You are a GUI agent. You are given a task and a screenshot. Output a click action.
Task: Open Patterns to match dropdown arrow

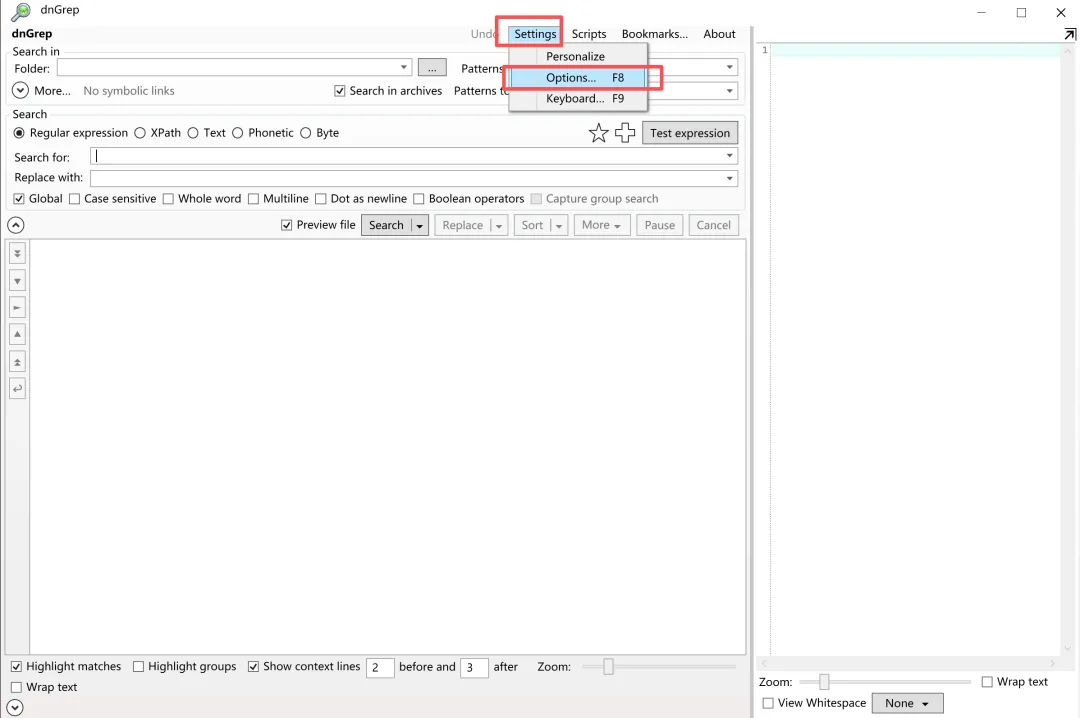pos(729,68)
